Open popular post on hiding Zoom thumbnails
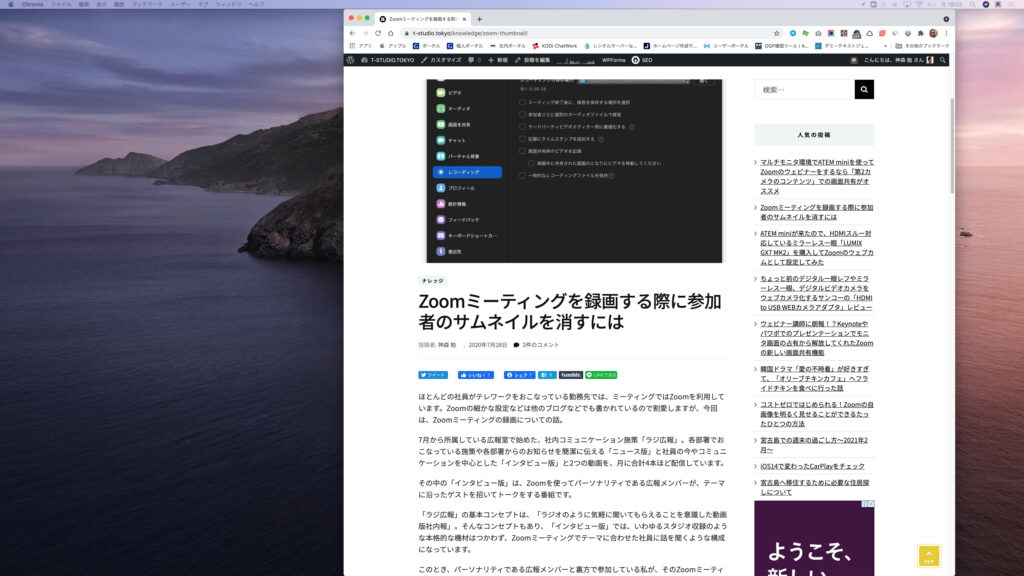Viewport: 1024px width, 576px height. coord(816,212)
